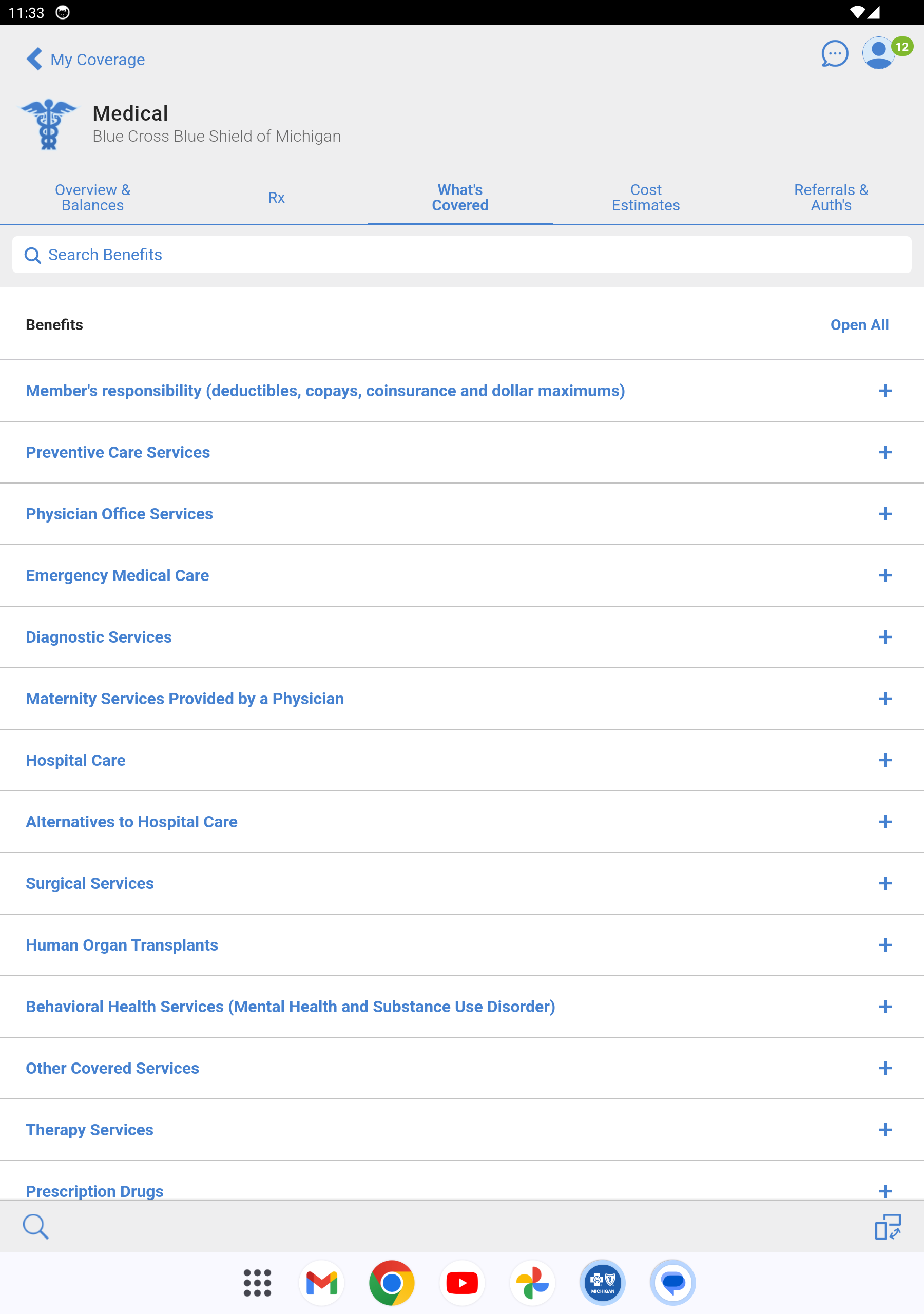Switch to Cost Estimates tab

click(x=645, y=198)
